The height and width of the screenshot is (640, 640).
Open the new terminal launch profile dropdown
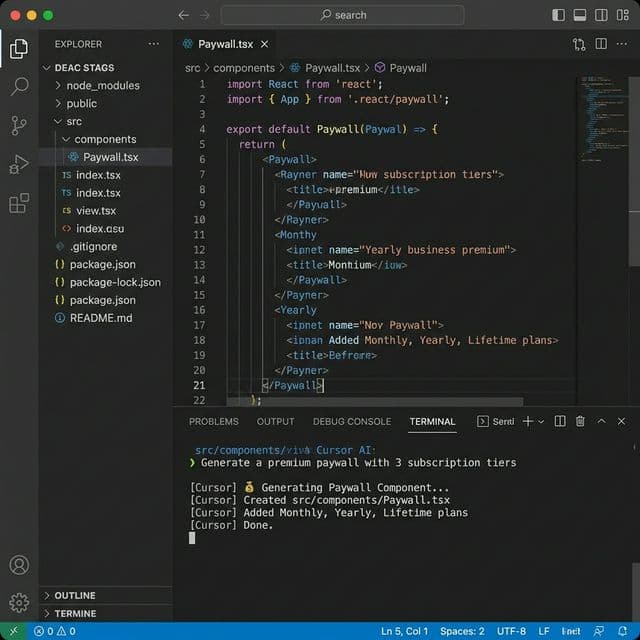(x=541, y=422)
